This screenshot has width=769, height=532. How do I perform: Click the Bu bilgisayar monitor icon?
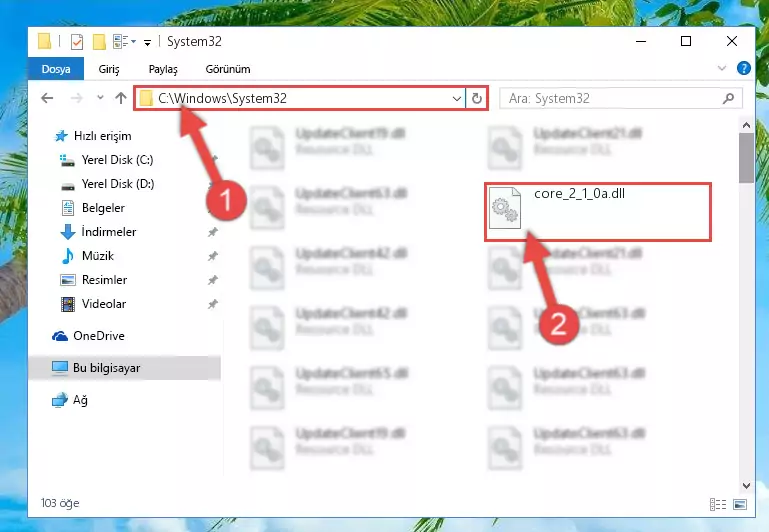(x=60, y=368)
